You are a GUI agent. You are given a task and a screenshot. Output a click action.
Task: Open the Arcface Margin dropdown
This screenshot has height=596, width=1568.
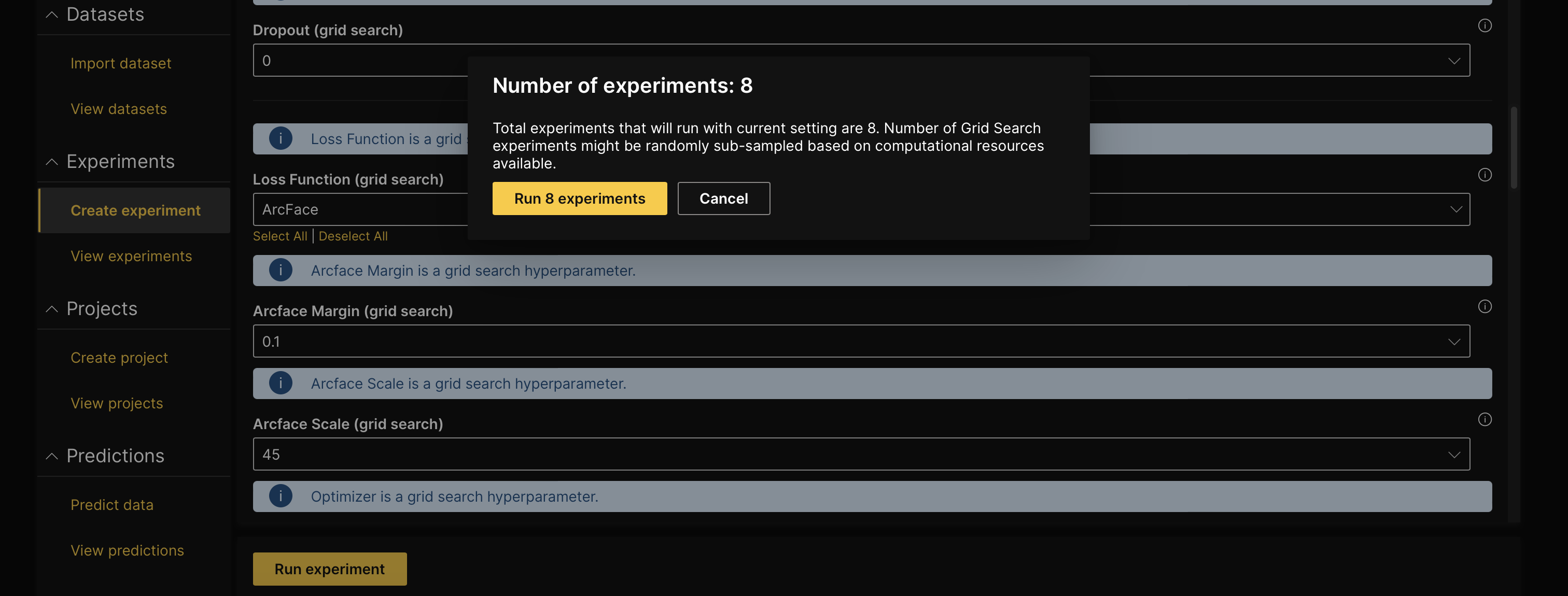point(861,341)
